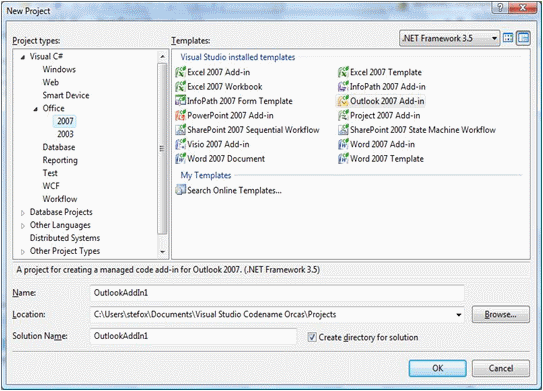Image resolution: width=543 pixels, height=391 pixels.
Task: Select the Distributed Systems project type
Action: tap(65, 238)
